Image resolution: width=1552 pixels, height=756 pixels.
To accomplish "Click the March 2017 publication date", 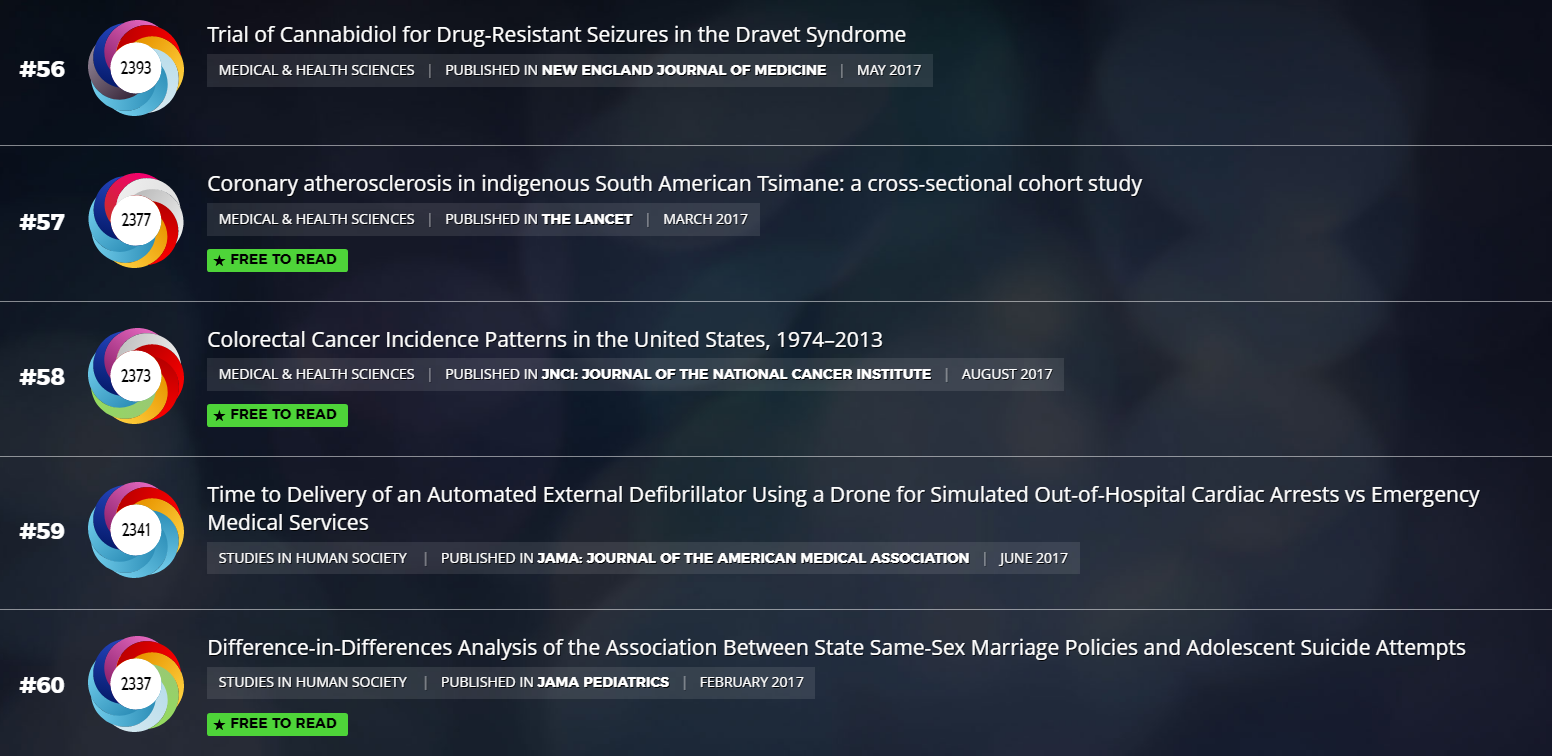I will [x=705, y=219].
